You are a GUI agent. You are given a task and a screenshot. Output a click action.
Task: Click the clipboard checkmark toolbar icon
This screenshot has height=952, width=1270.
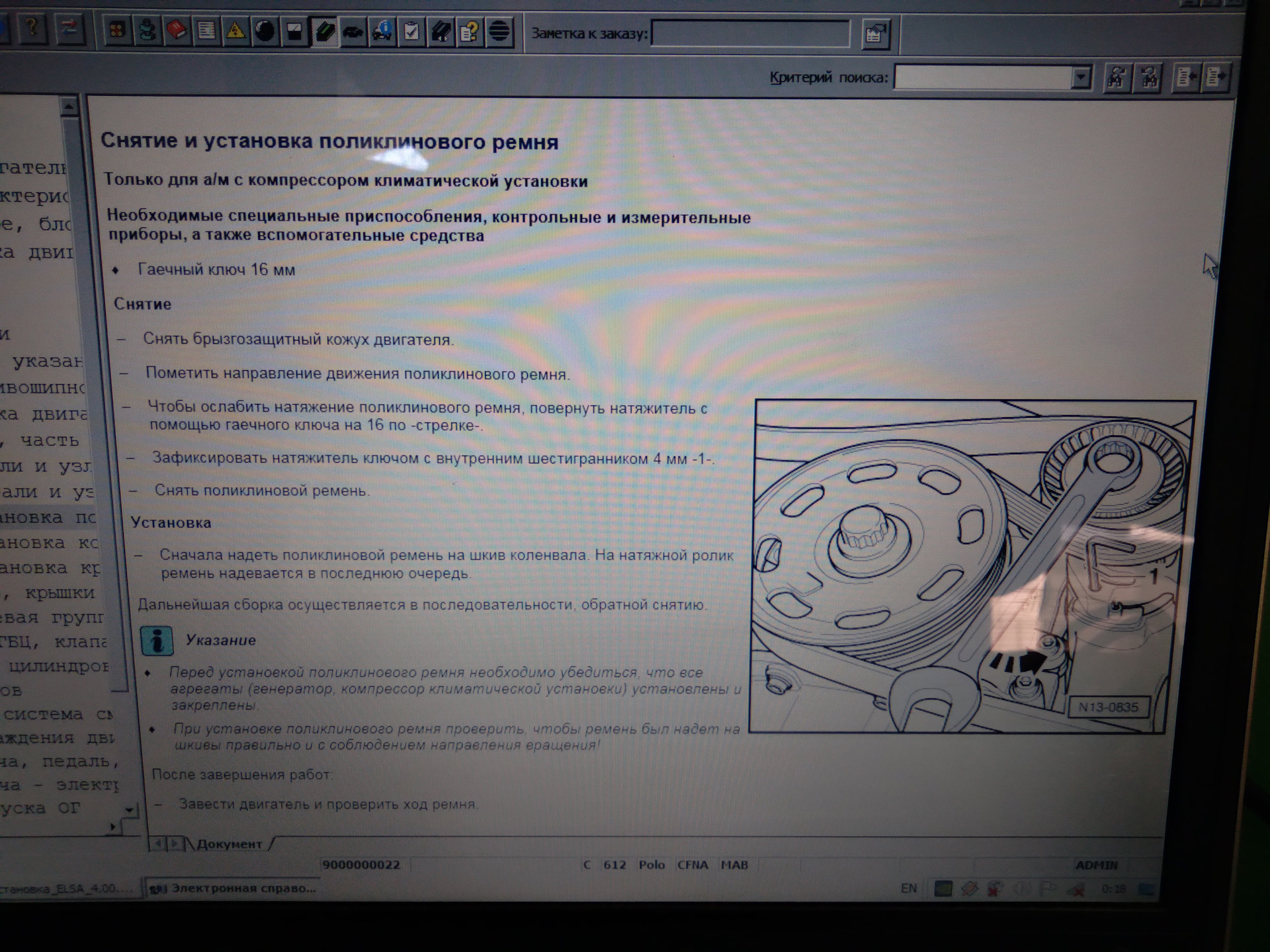(x=411, y=32)
